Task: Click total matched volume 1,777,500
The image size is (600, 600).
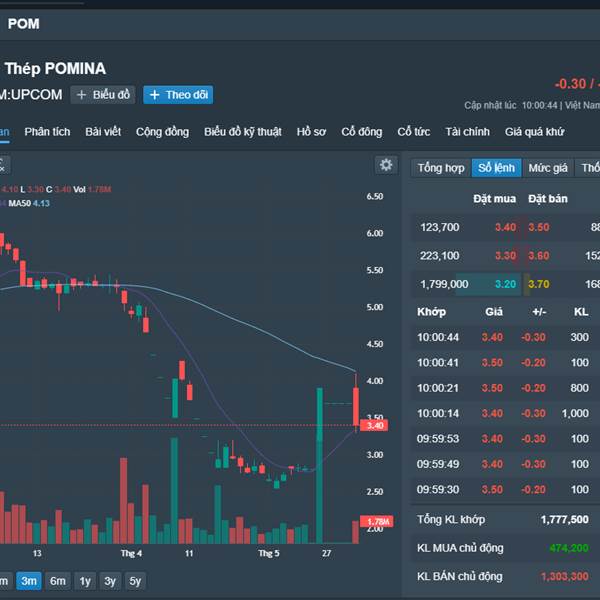Action: [x=564, y=520]
